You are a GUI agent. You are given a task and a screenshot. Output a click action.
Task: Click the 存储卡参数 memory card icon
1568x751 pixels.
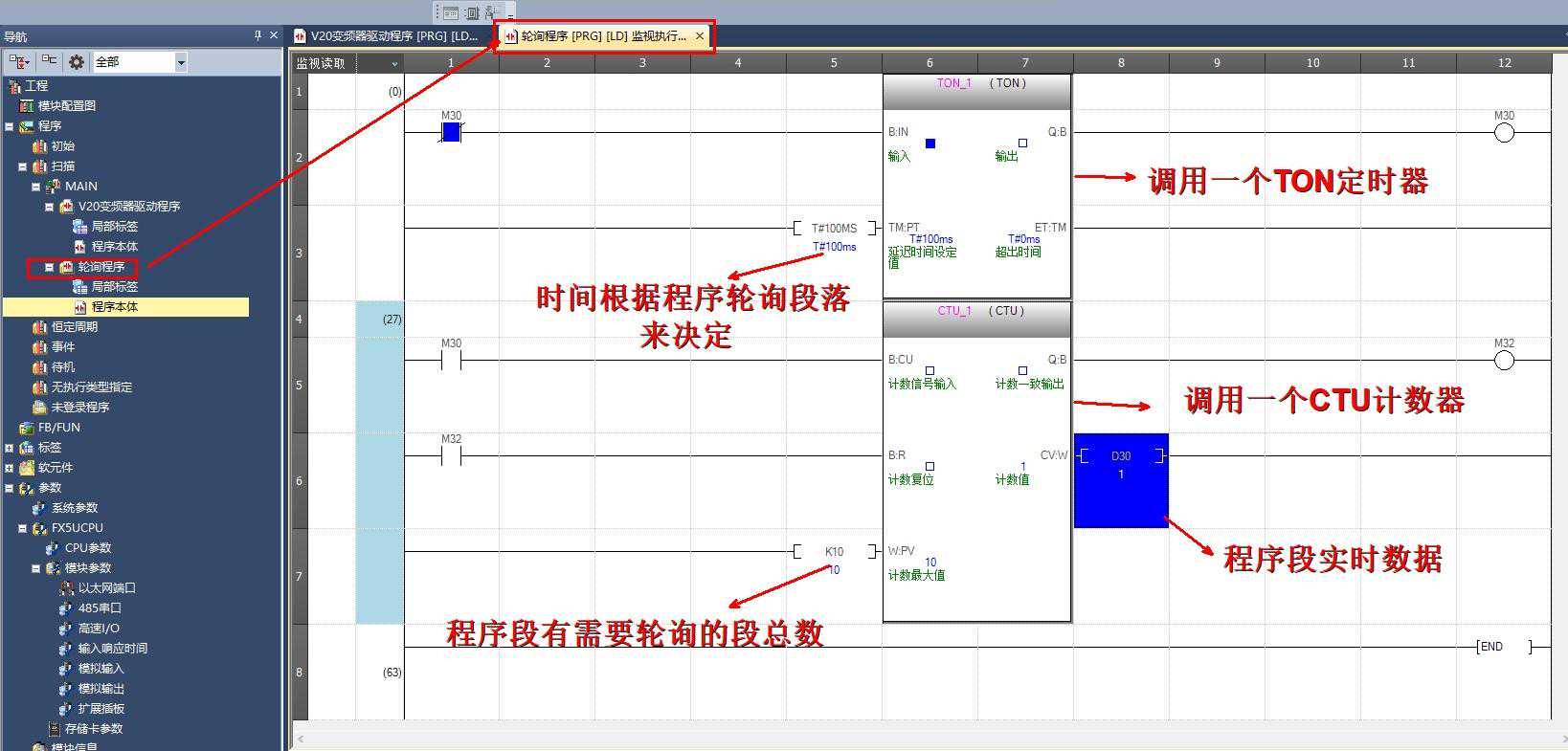pyautogui.click(x=53, y=729)
